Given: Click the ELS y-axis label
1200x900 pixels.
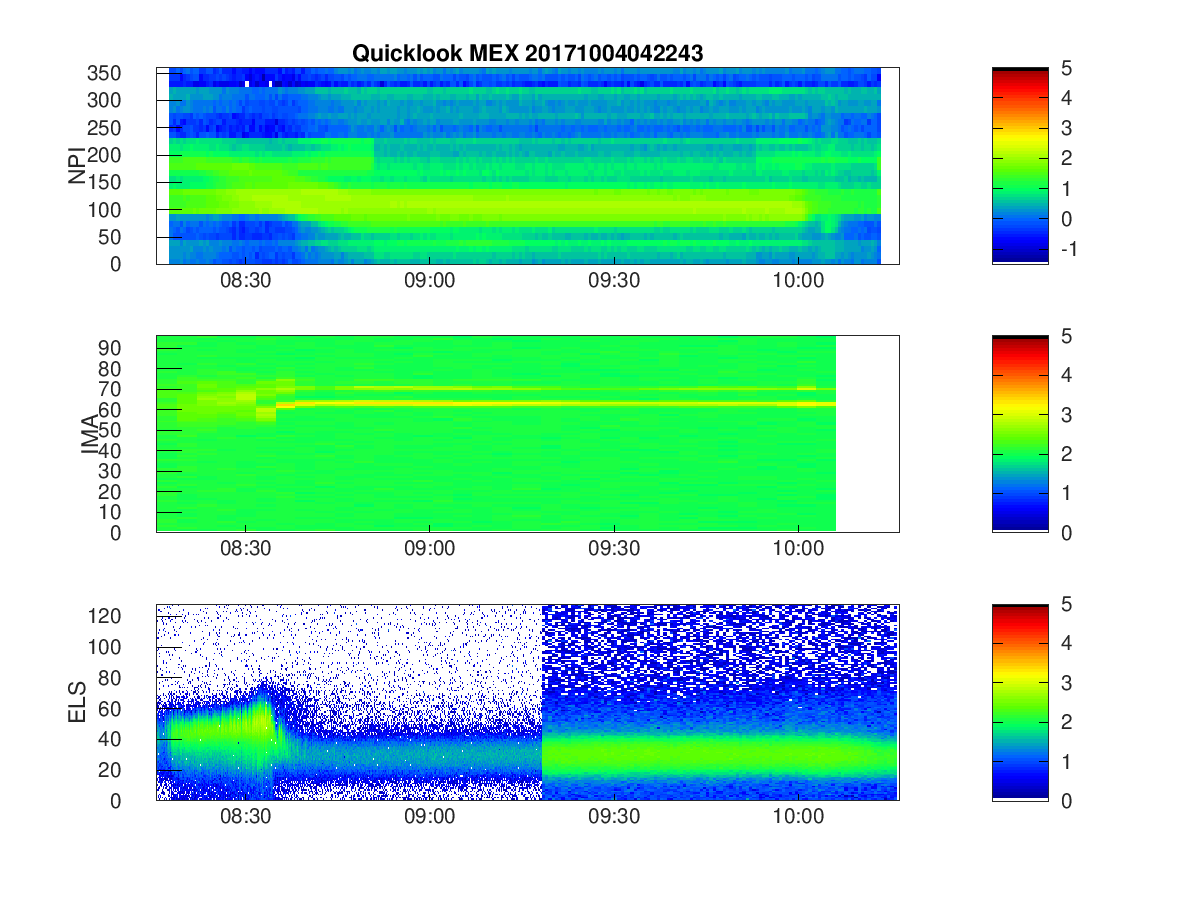Looking at the screenshot, I should tap(77, 702).
